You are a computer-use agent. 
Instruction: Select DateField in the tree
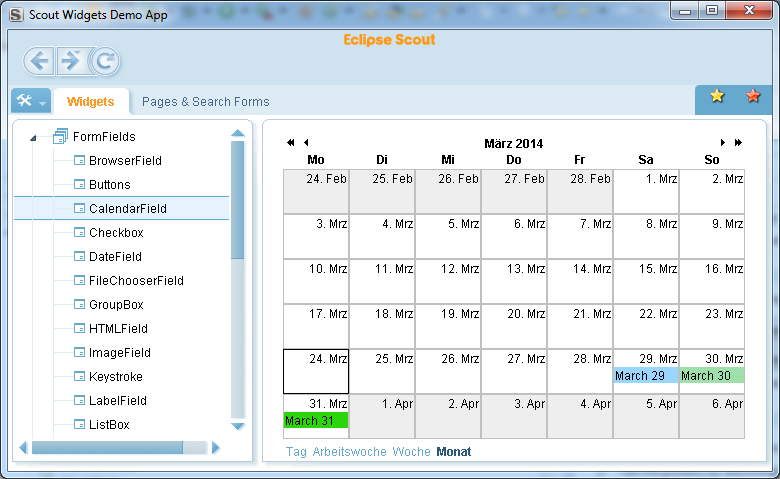pyautogui.click(x=115, y=257)
